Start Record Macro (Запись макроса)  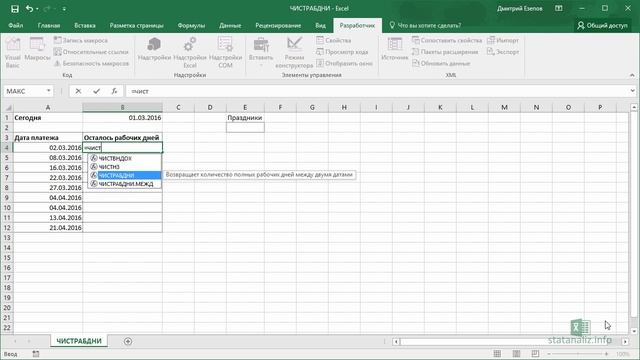(81, 40)
